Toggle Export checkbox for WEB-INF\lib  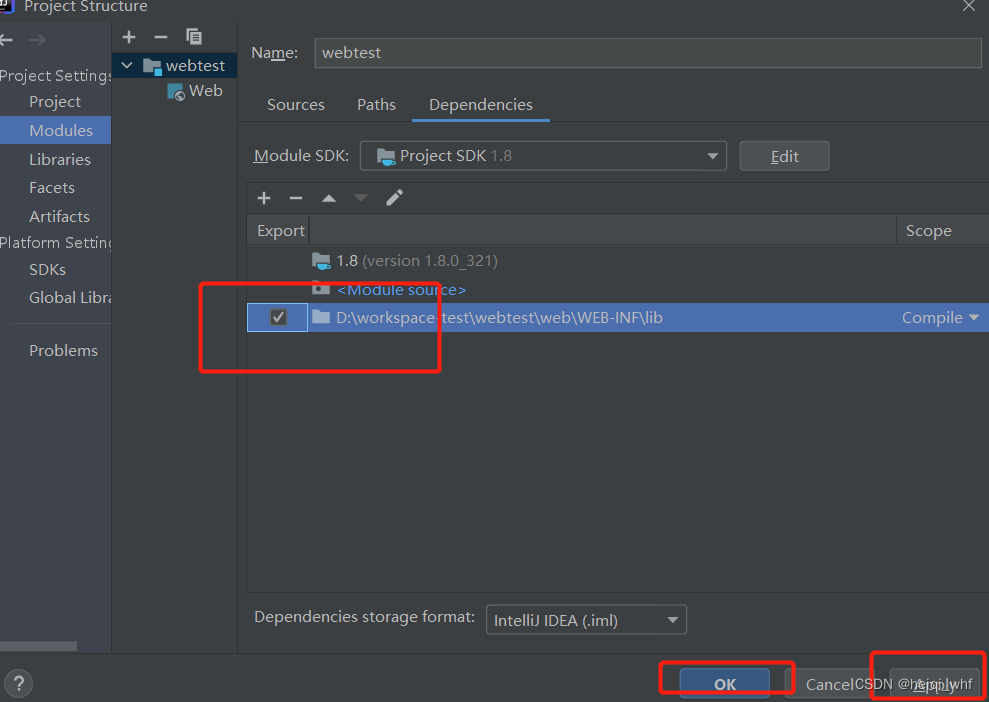(x=278, y=317)
